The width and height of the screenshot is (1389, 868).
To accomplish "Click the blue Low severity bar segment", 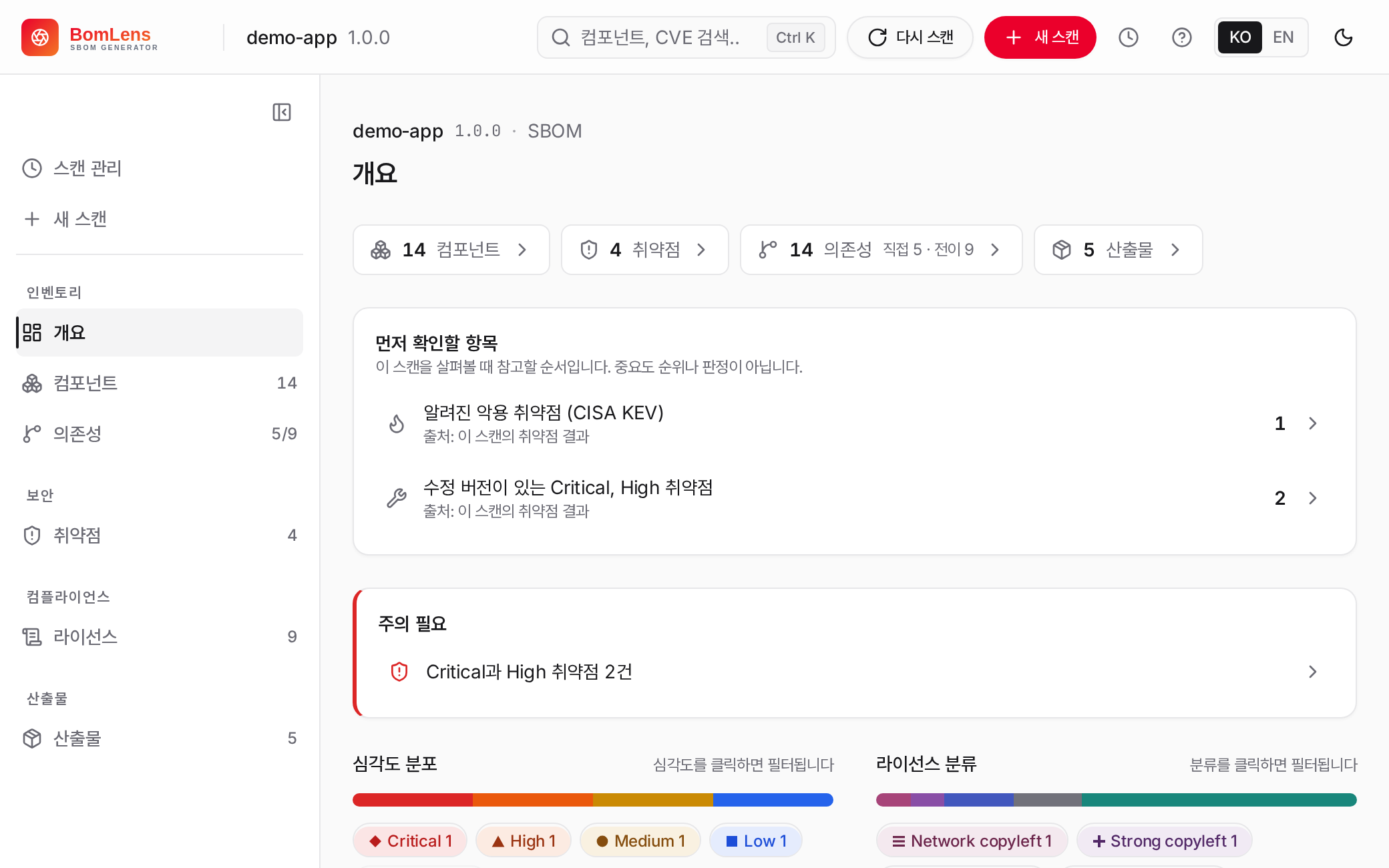I will tap(773, 800).
